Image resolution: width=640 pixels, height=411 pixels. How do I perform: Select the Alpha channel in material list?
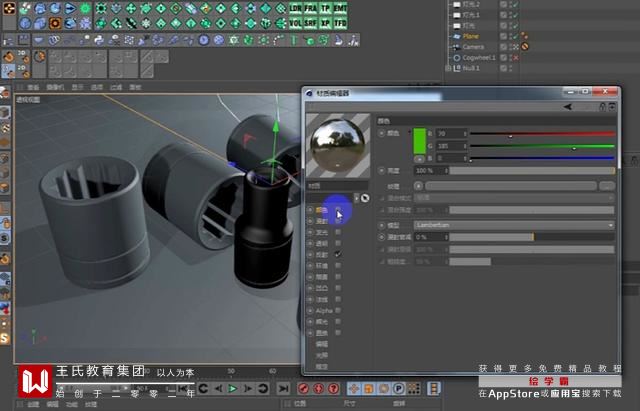tap(323, 310)
